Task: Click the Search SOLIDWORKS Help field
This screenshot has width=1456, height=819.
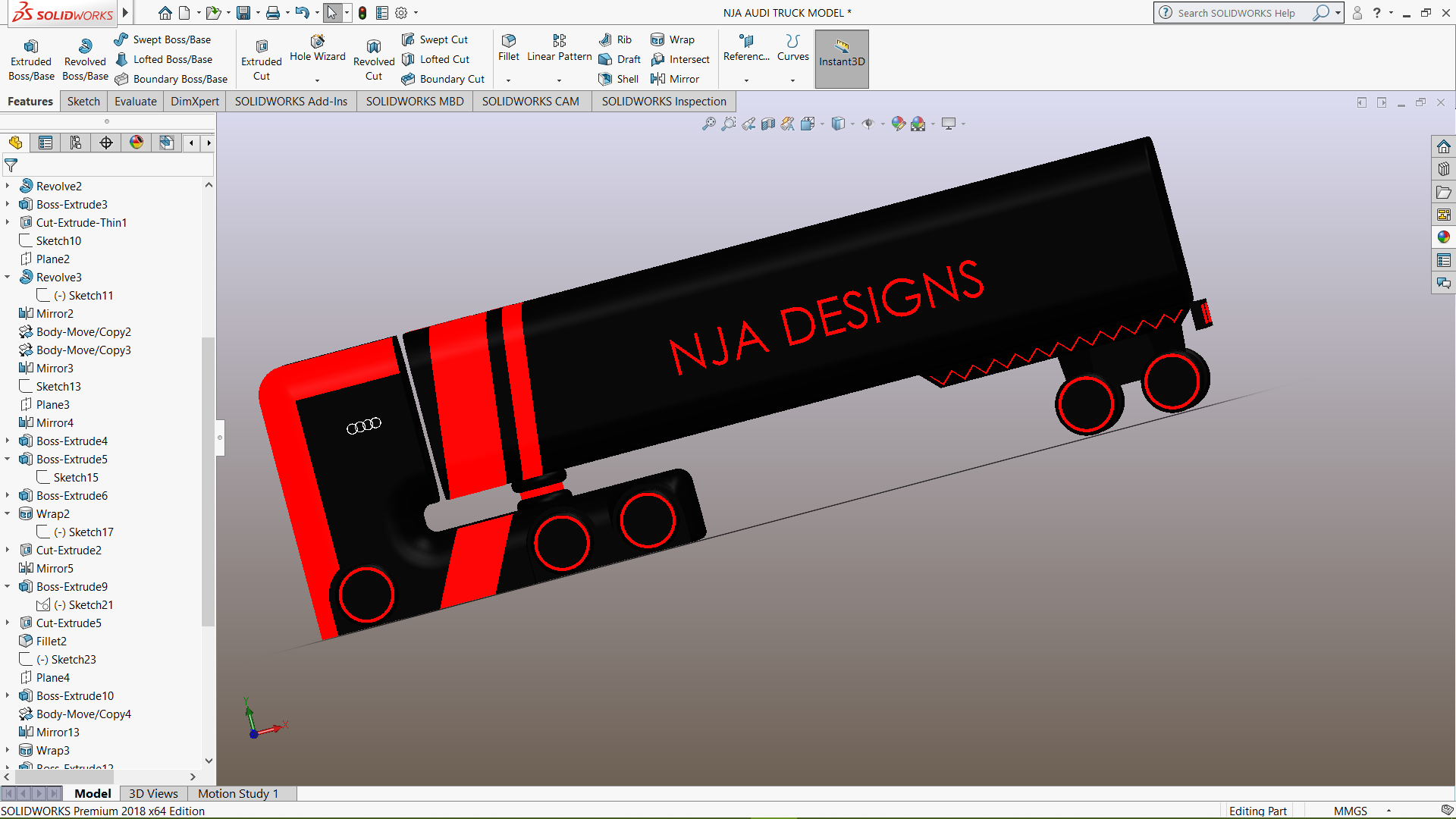Action: [x=1241, y=13]
